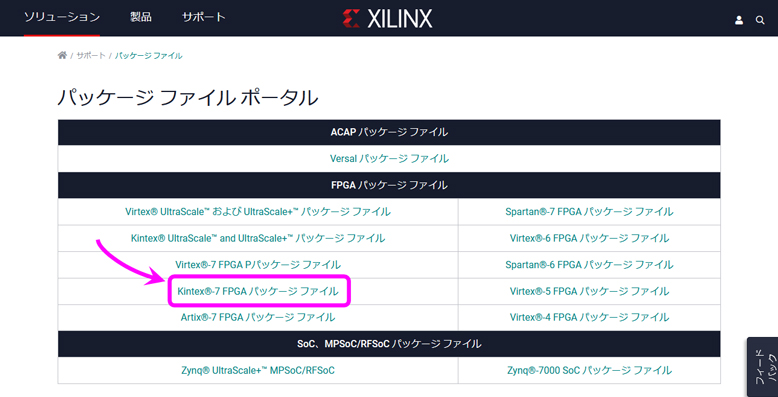778x397 pixels.
Task: Open the サポート top menu
Action: coord(203,17)
